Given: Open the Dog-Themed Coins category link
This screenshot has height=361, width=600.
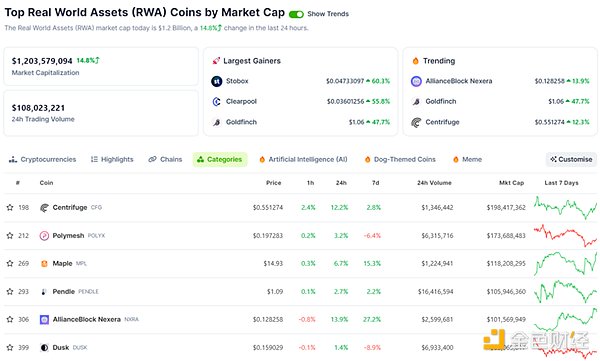Looking at the screenshot, I should [400, 159].
